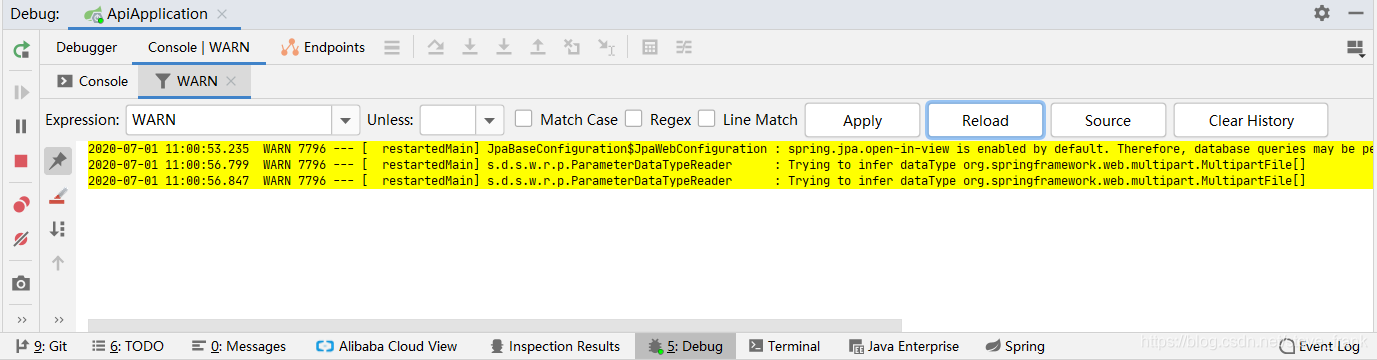Mute breakpoints

[20, 239]
